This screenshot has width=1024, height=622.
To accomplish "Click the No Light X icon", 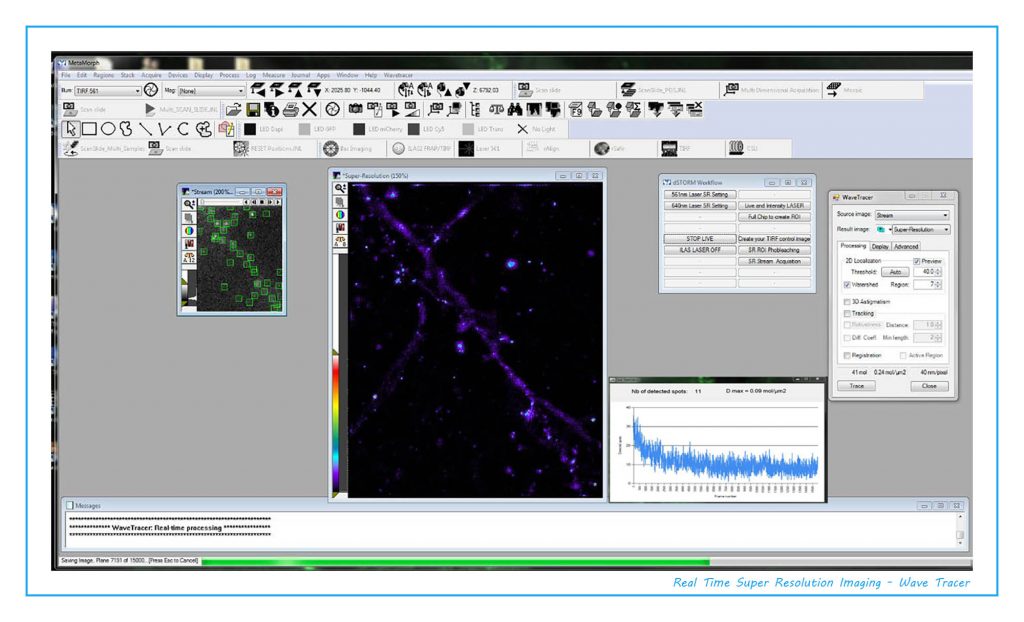I will [523, 129].
